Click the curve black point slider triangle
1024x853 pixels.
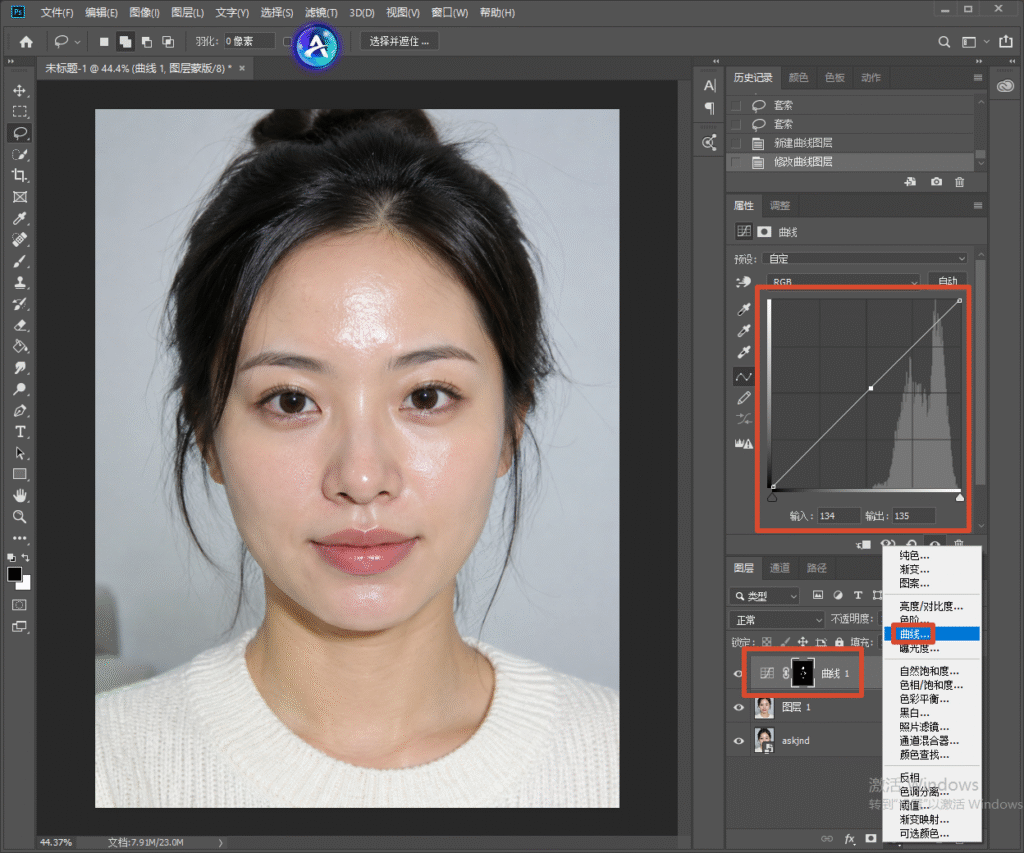coord(773,498)
